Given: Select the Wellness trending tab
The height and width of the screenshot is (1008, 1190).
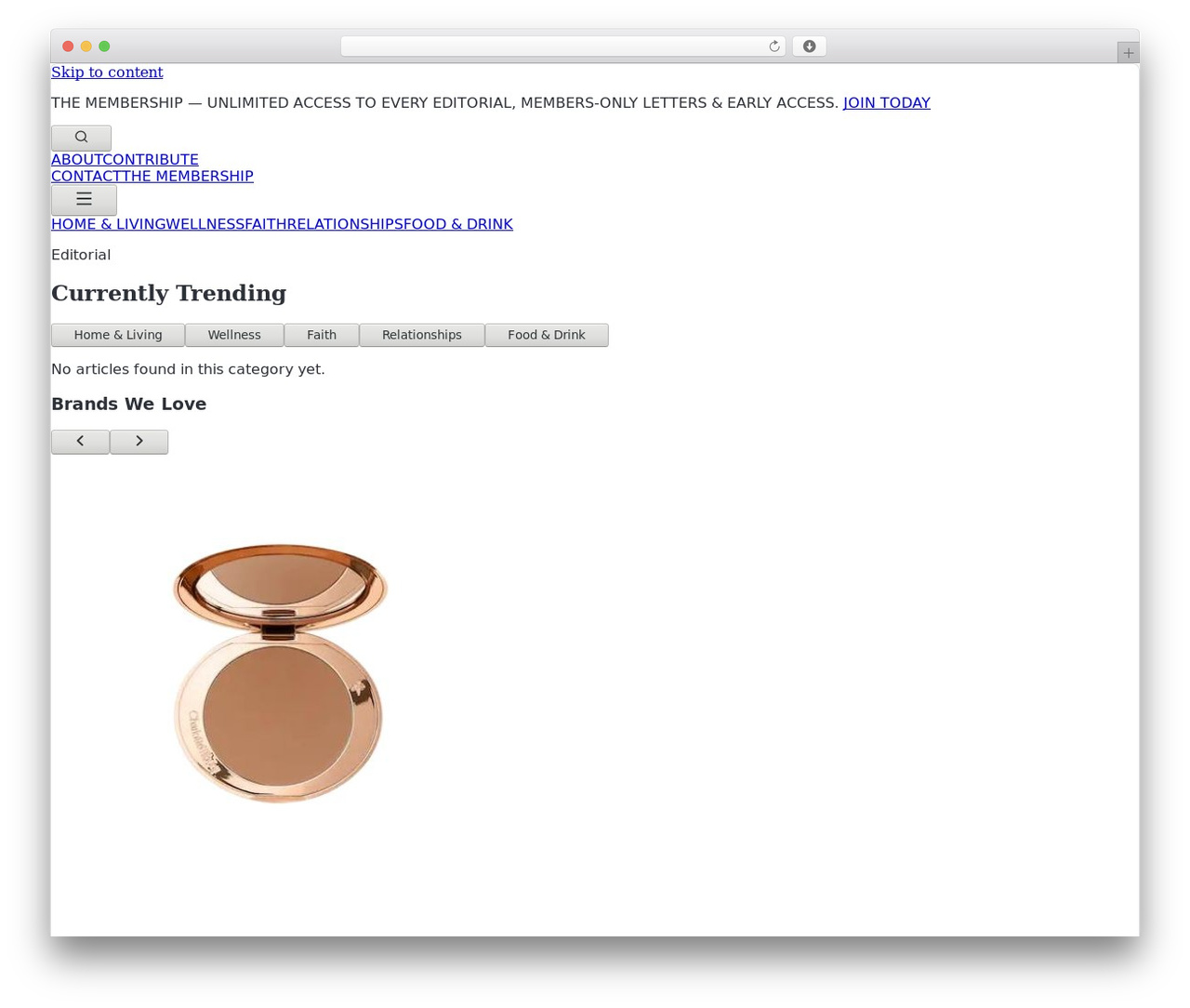Looking at the screenshot, I should [234, 335].
